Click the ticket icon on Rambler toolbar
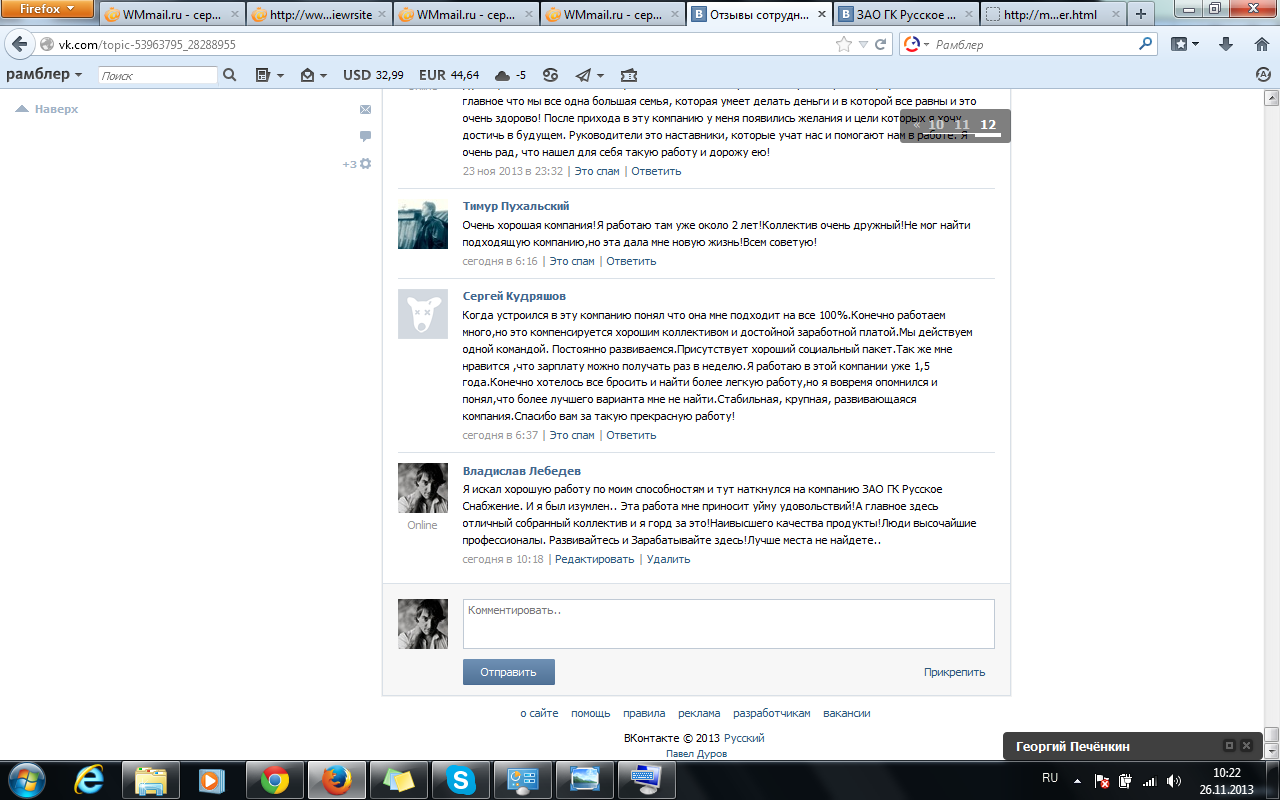This screenshot has width=1280, height=800. click(x=628, y=75)
